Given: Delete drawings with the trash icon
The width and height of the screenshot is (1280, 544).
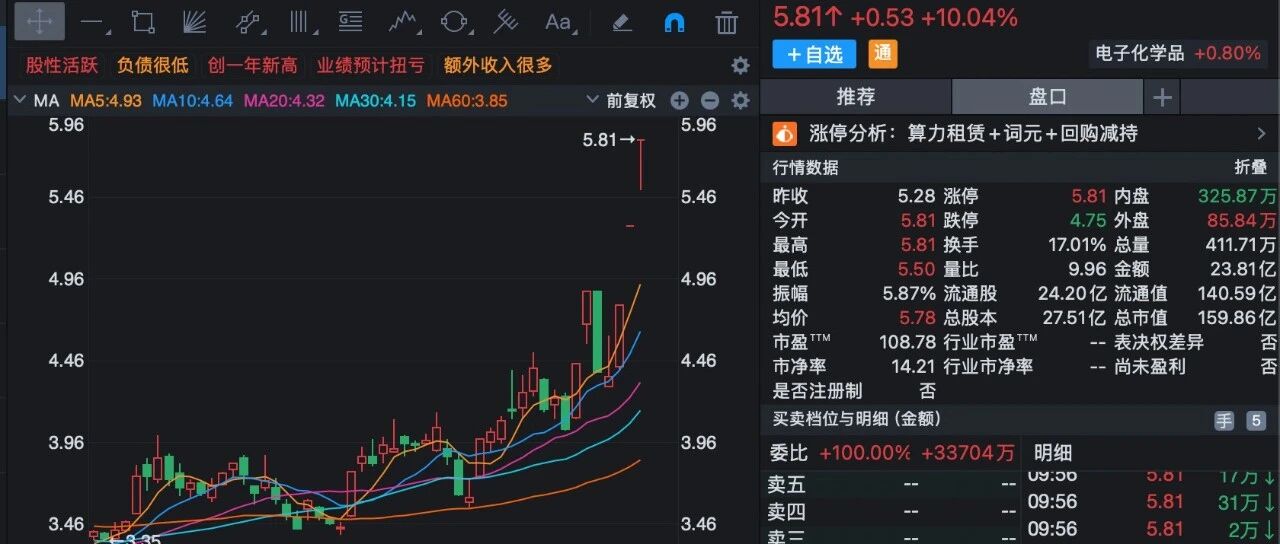Looking at the screenshot, I should (727, 21).
